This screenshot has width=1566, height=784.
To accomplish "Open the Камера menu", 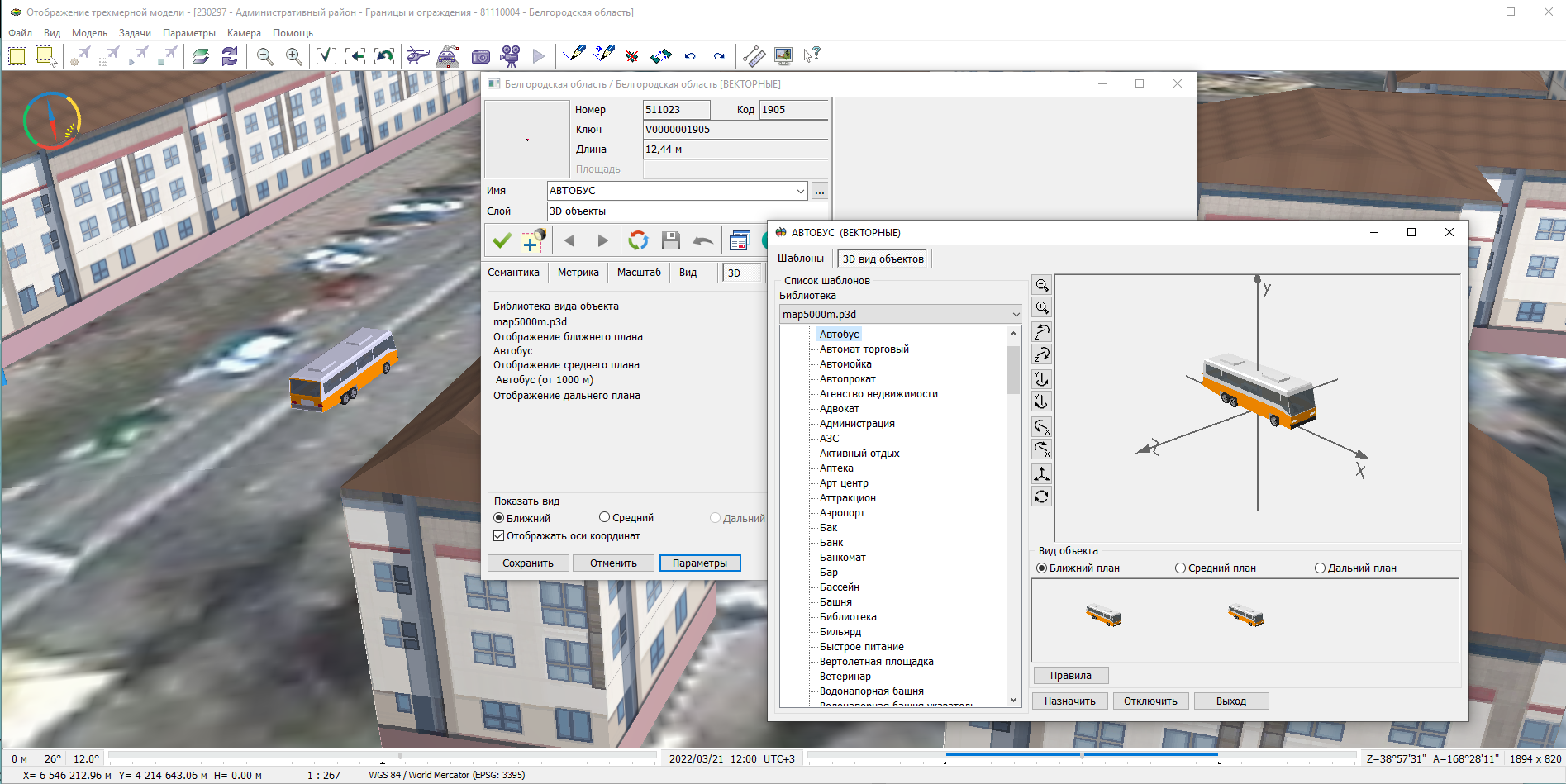I will tap(244, 33).
